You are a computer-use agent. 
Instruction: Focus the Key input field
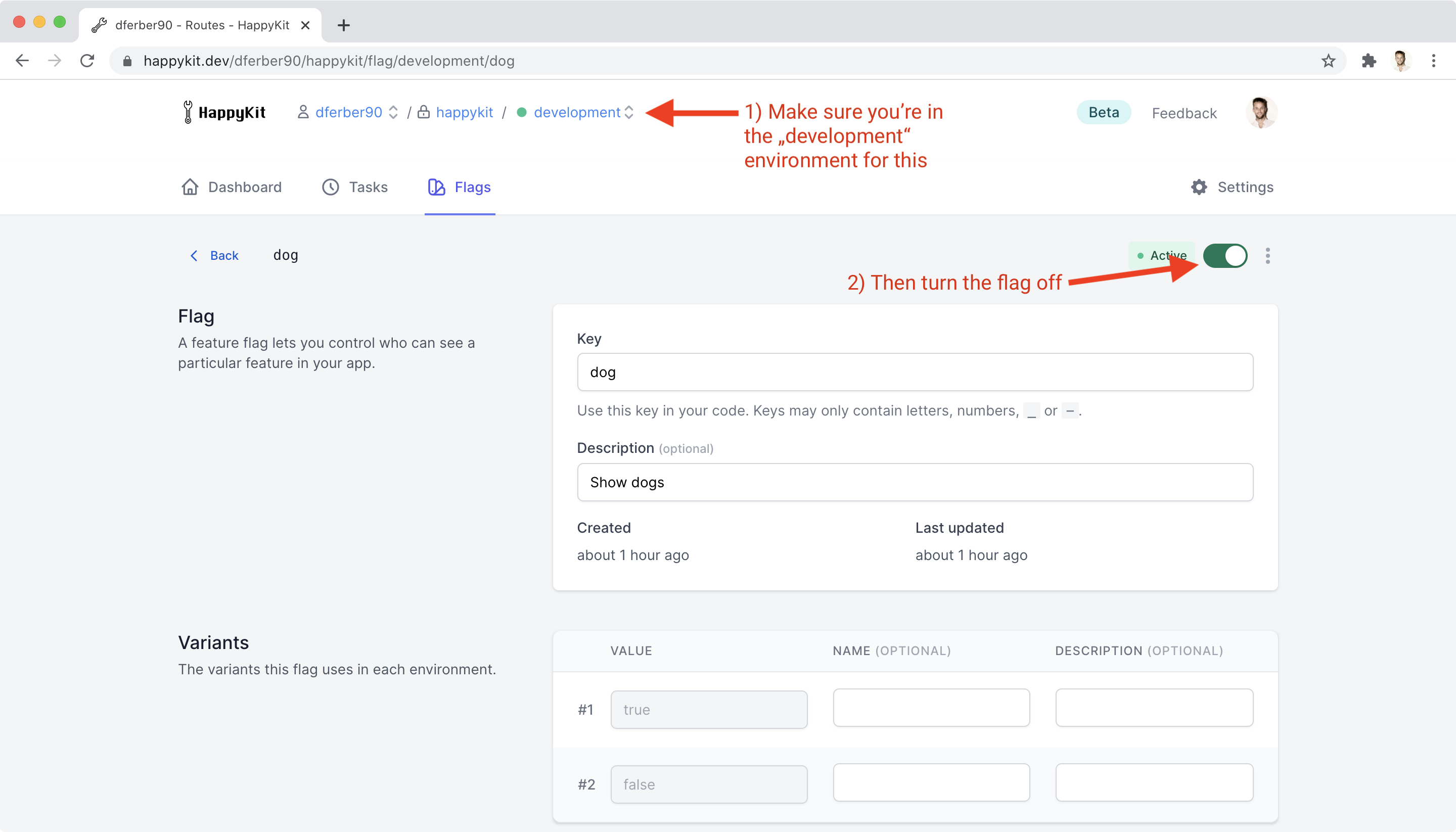[x=915, y=372]
